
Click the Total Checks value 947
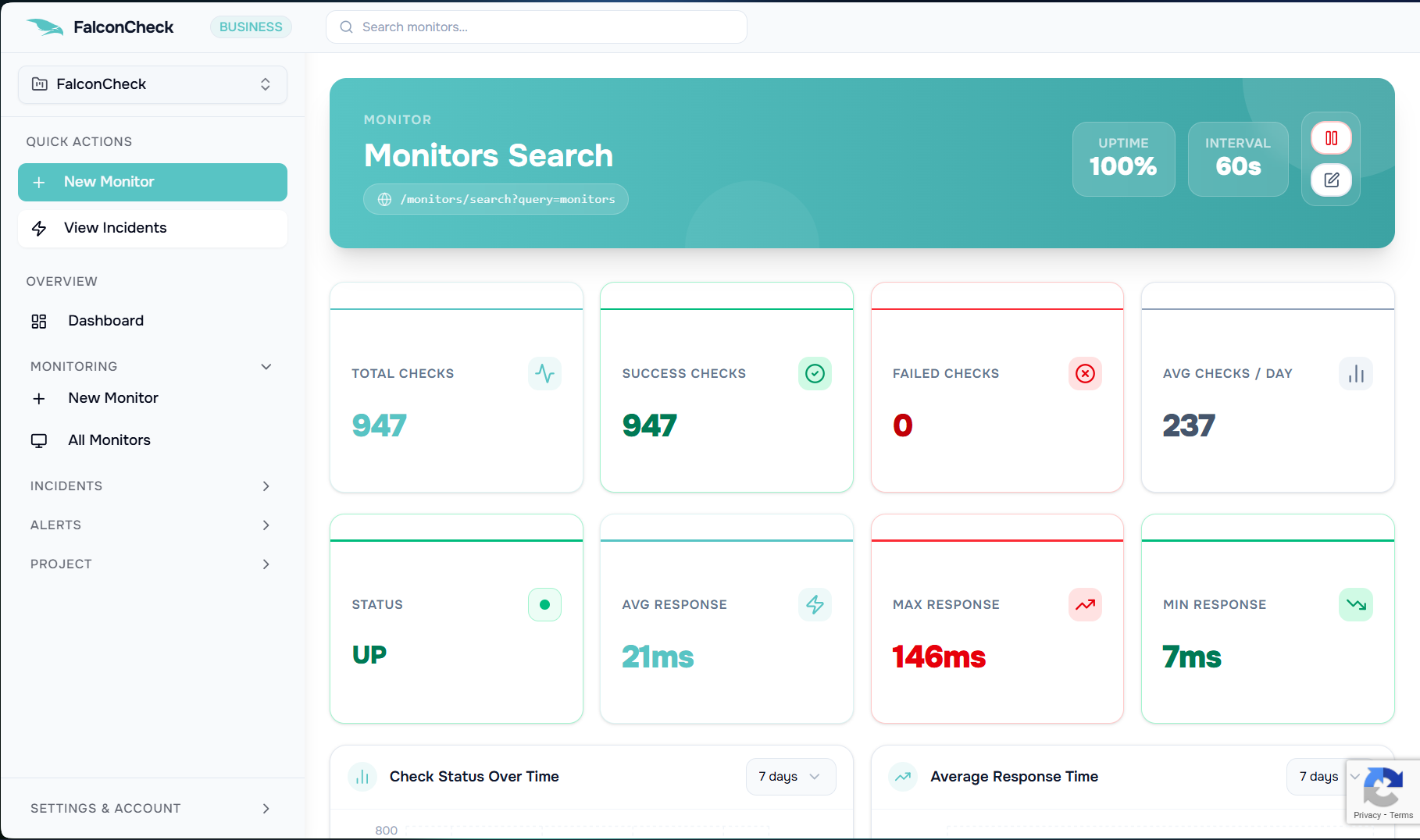click(x=379, y=426)
